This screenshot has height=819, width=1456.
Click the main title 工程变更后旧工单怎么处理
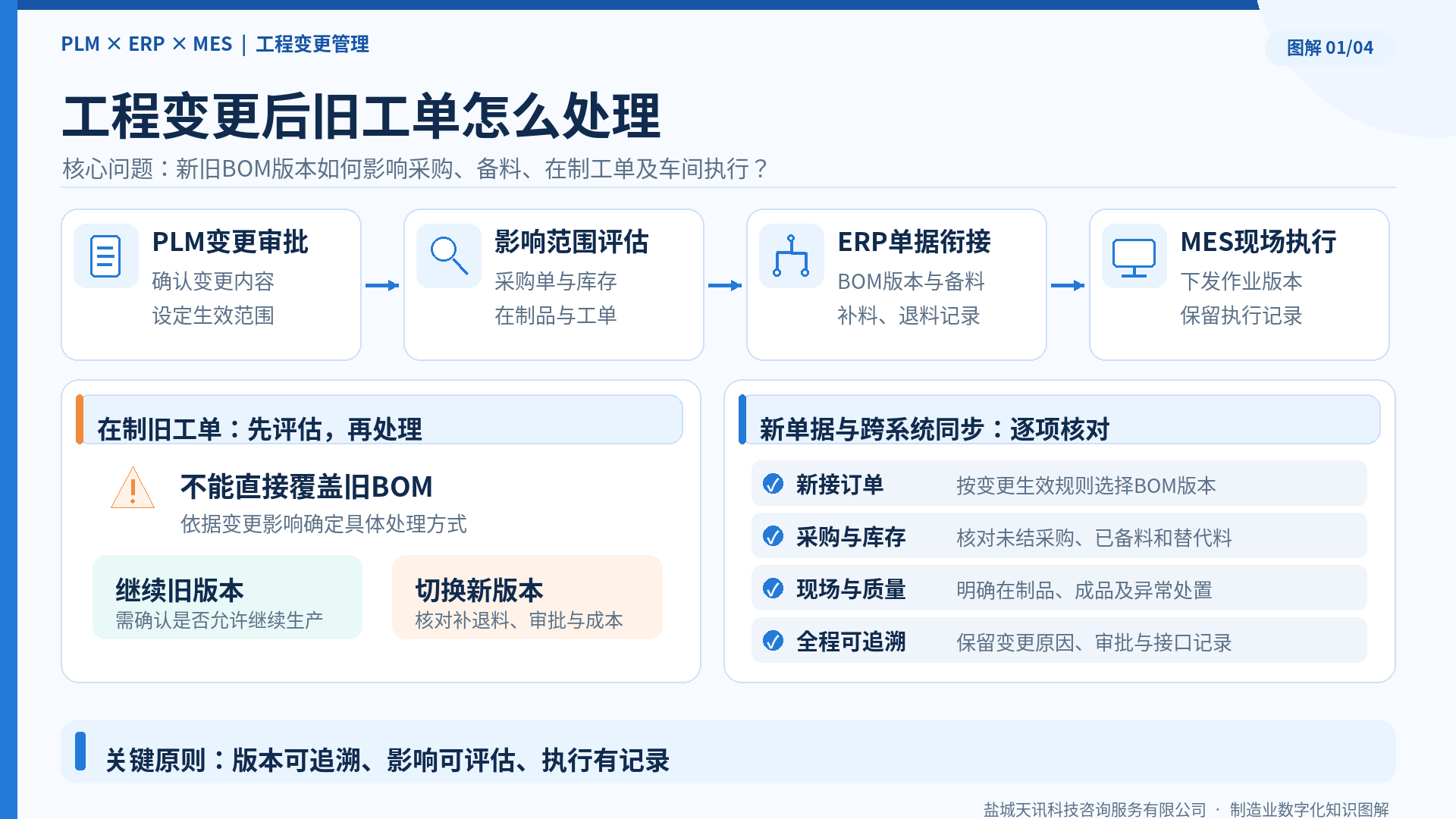(x=362, y=116)
